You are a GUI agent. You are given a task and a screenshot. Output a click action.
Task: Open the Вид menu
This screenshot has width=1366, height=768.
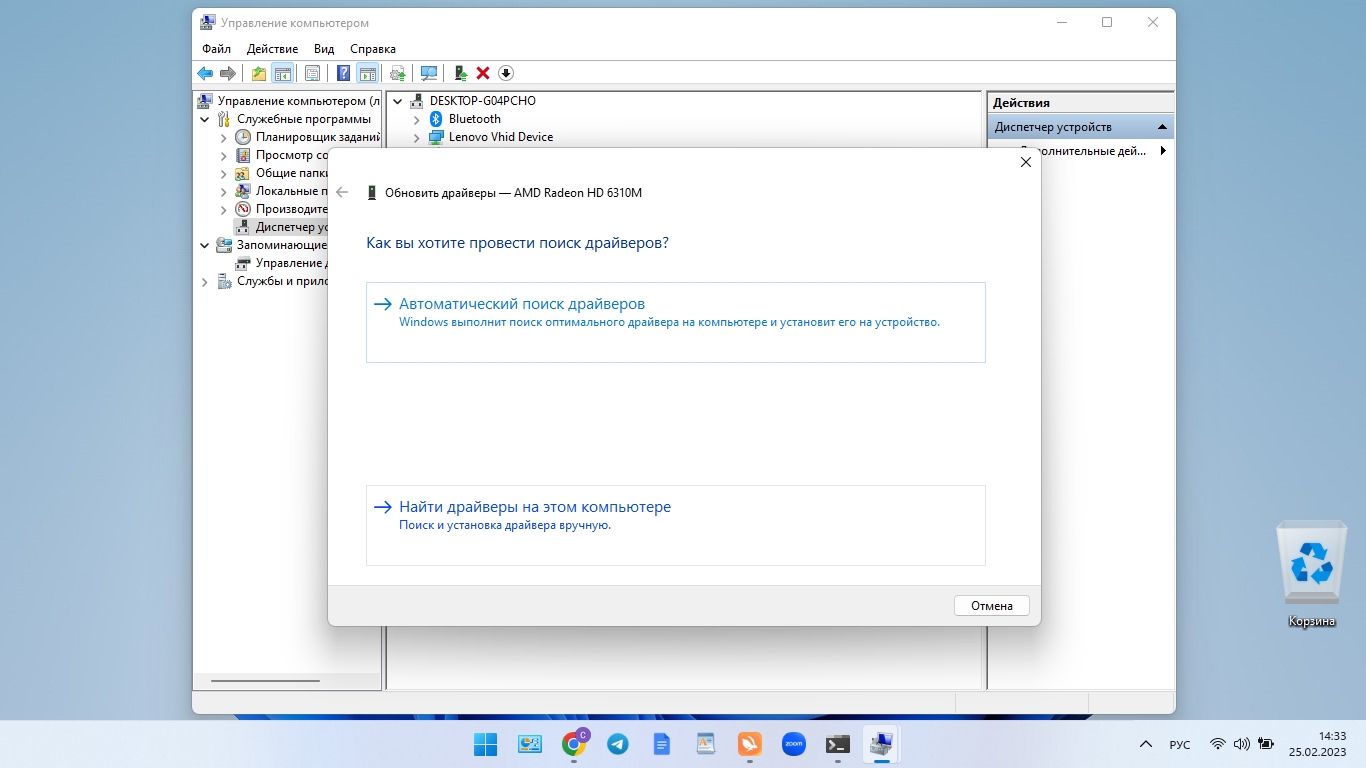pos(324,49)
